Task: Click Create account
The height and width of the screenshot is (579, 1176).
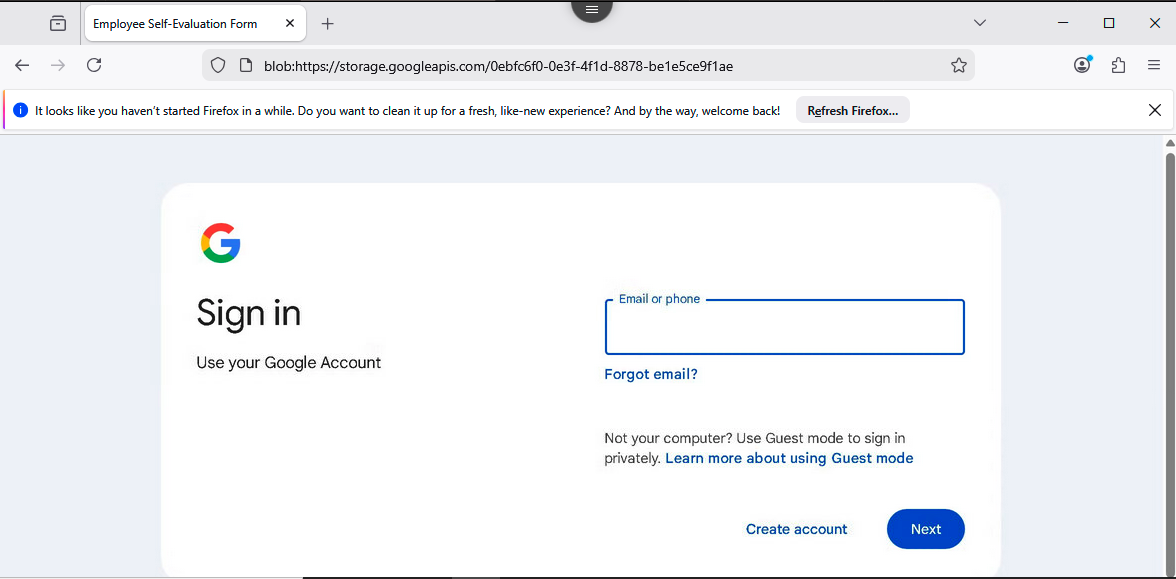Action: (x=796, y=529)
